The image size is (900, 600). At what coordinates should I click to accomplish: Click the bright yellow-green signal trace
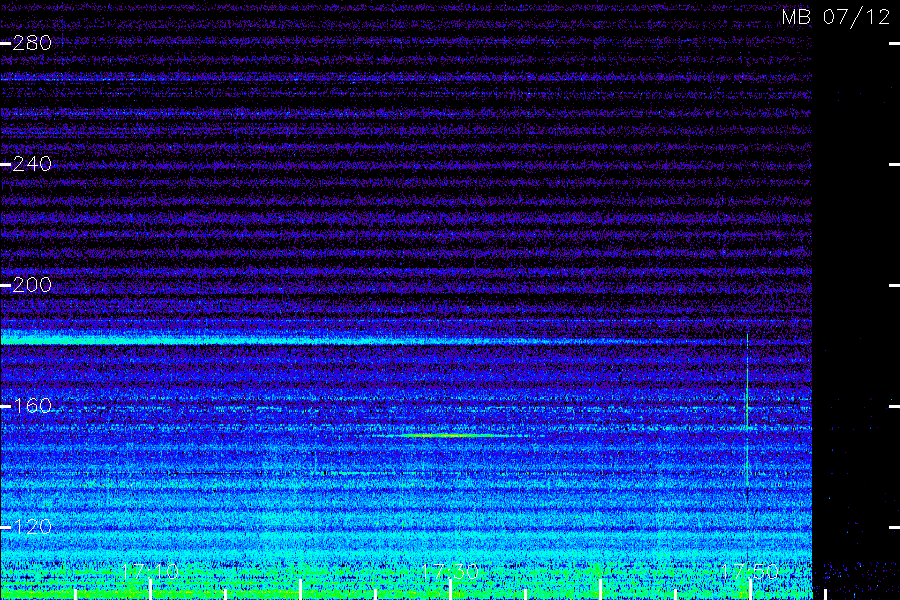pyautogui.click(x=451, y=436)
